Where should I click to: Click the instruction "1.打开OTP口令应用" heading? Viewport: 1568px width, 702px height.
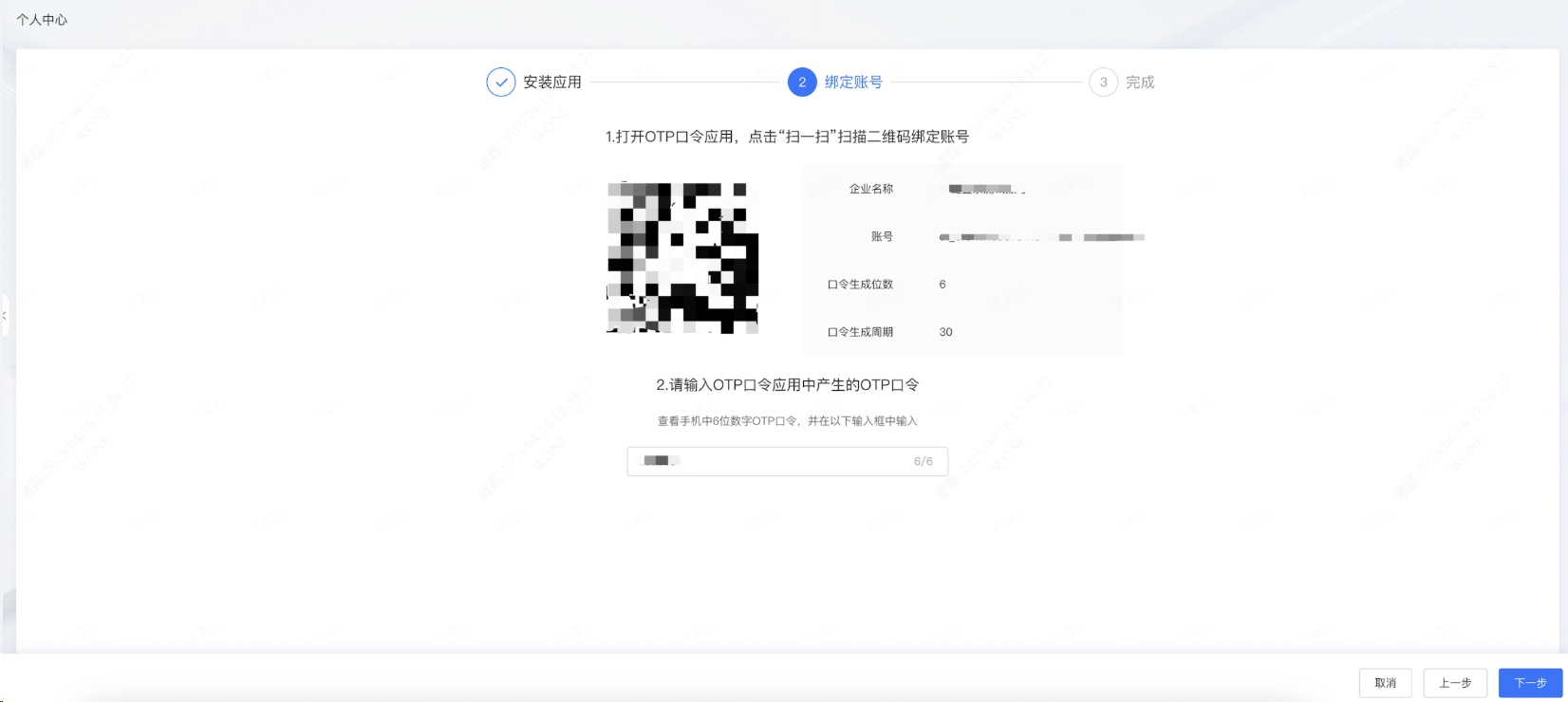tap(787, 137)
